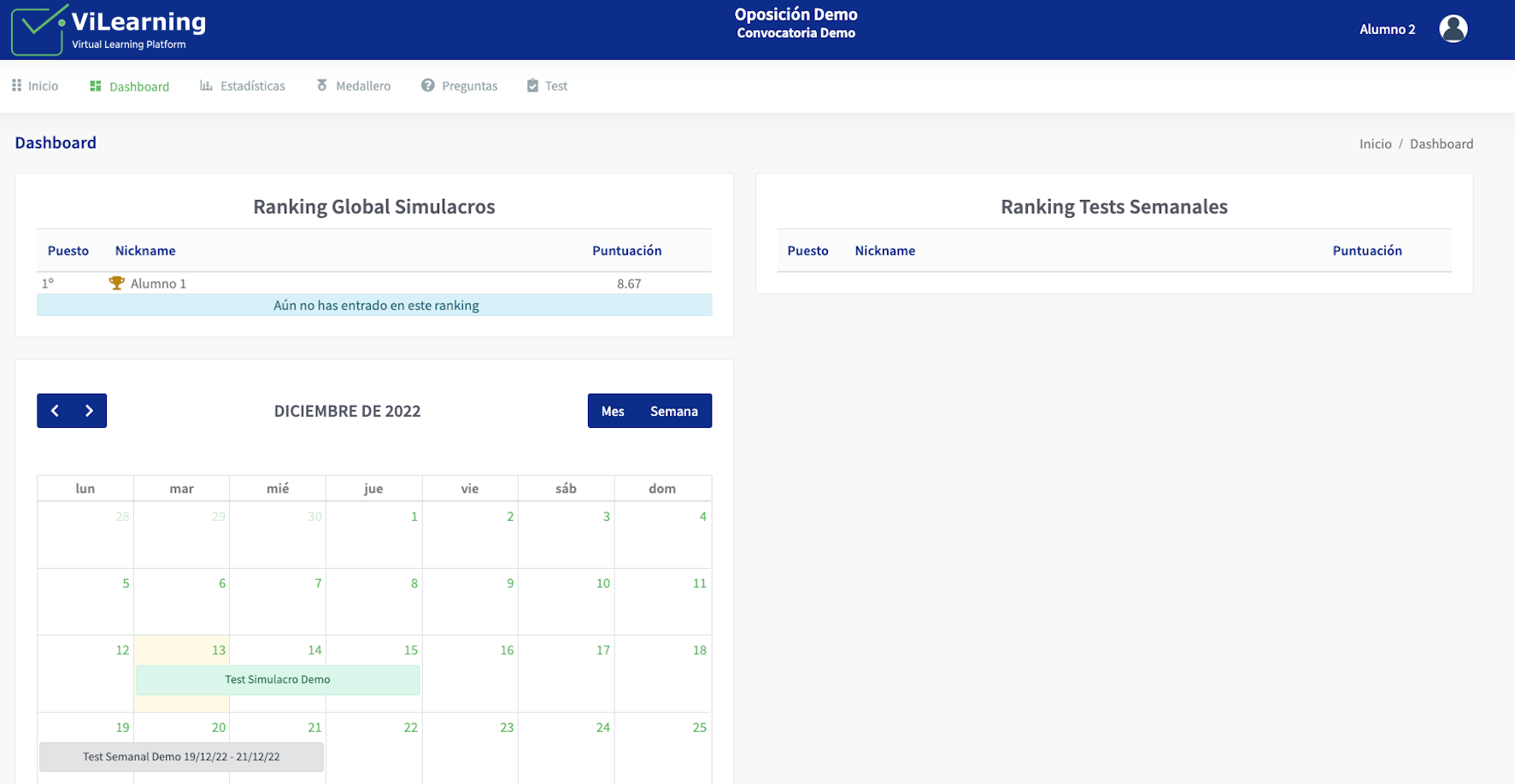1515x784 pixels.
Task: Open the Estadísticas menu item
Action: pos(252,85)
